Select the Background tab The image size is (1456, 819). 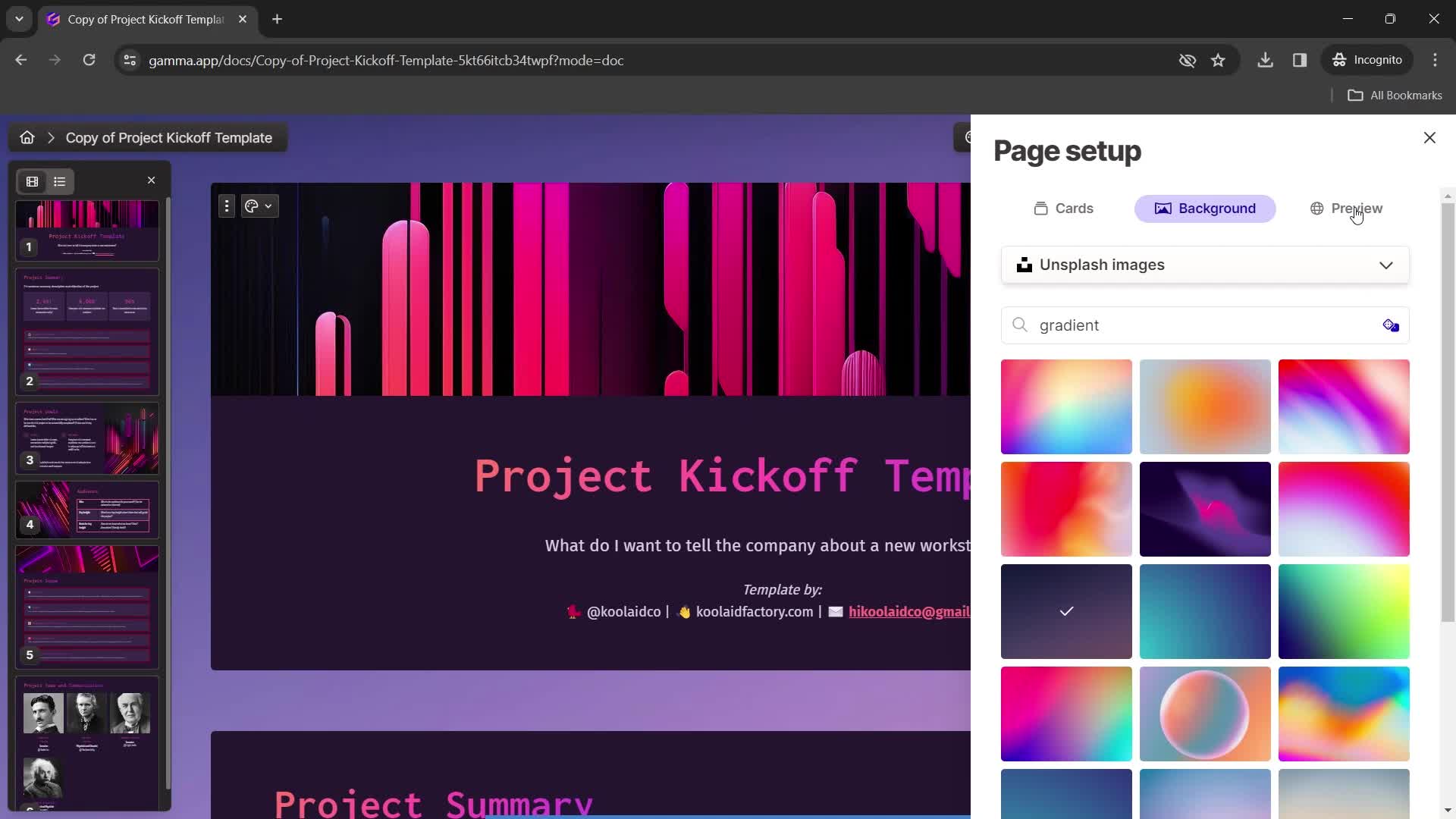click(1205, 209)
